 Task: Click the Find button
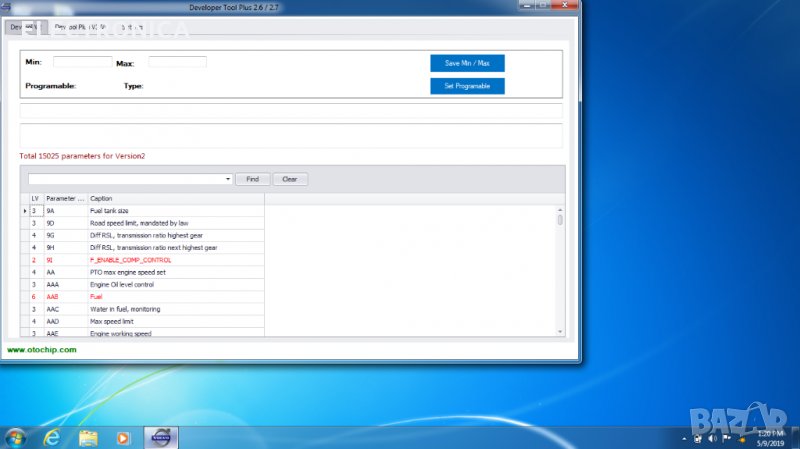point(252,179)
